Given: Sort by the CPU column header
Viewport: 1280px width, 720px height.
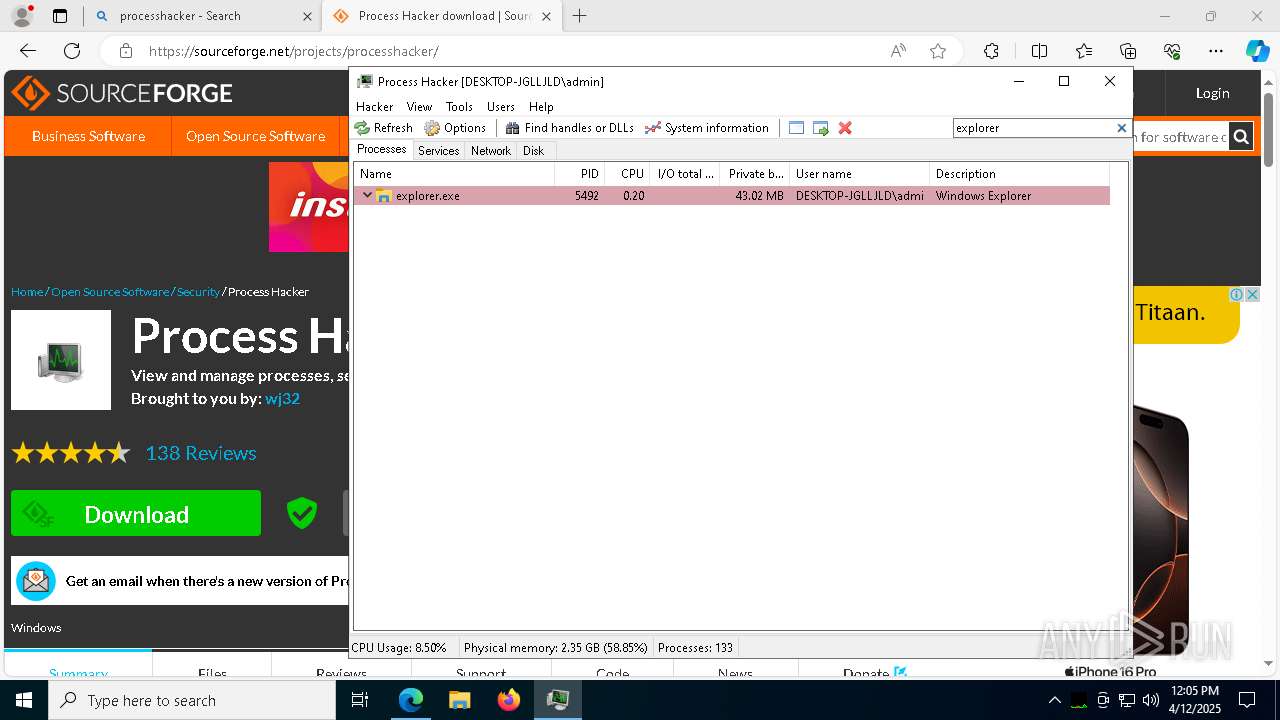Looking at the screenshot, I should 627,174.
